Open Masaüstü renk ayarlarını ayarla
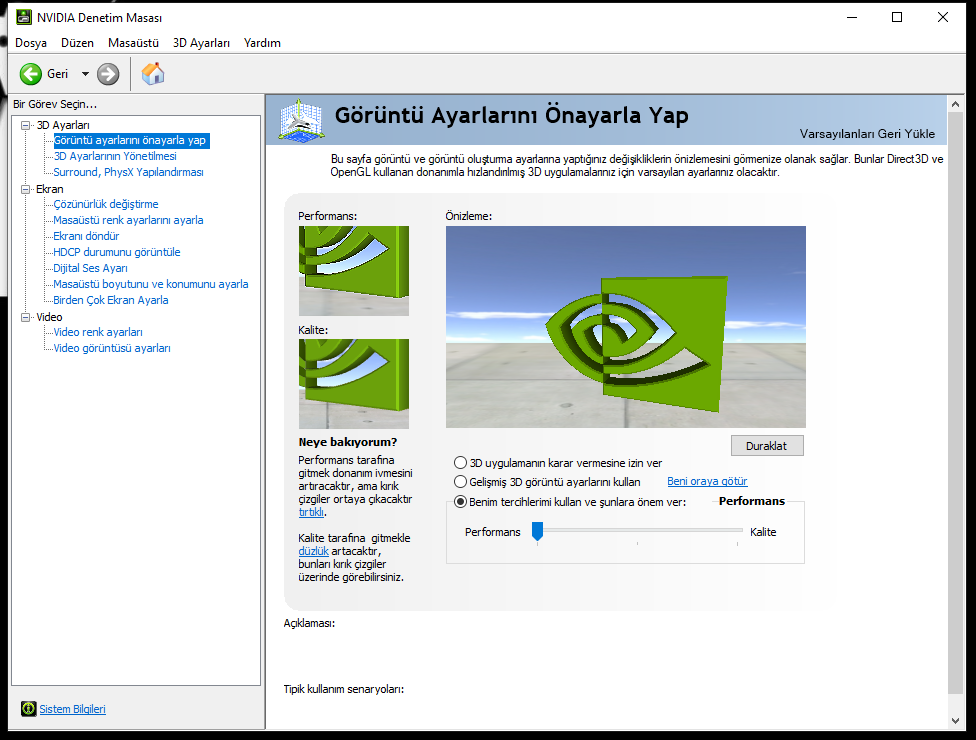The height and width of the screenshot is (740, 976). click(x=128, y=220)
